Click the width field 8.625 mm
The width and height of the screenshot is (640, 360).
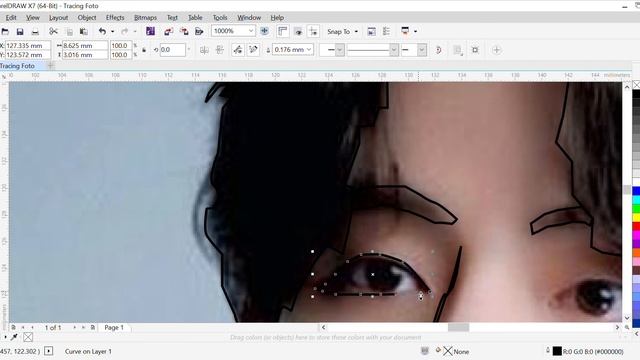pos(85,46)
